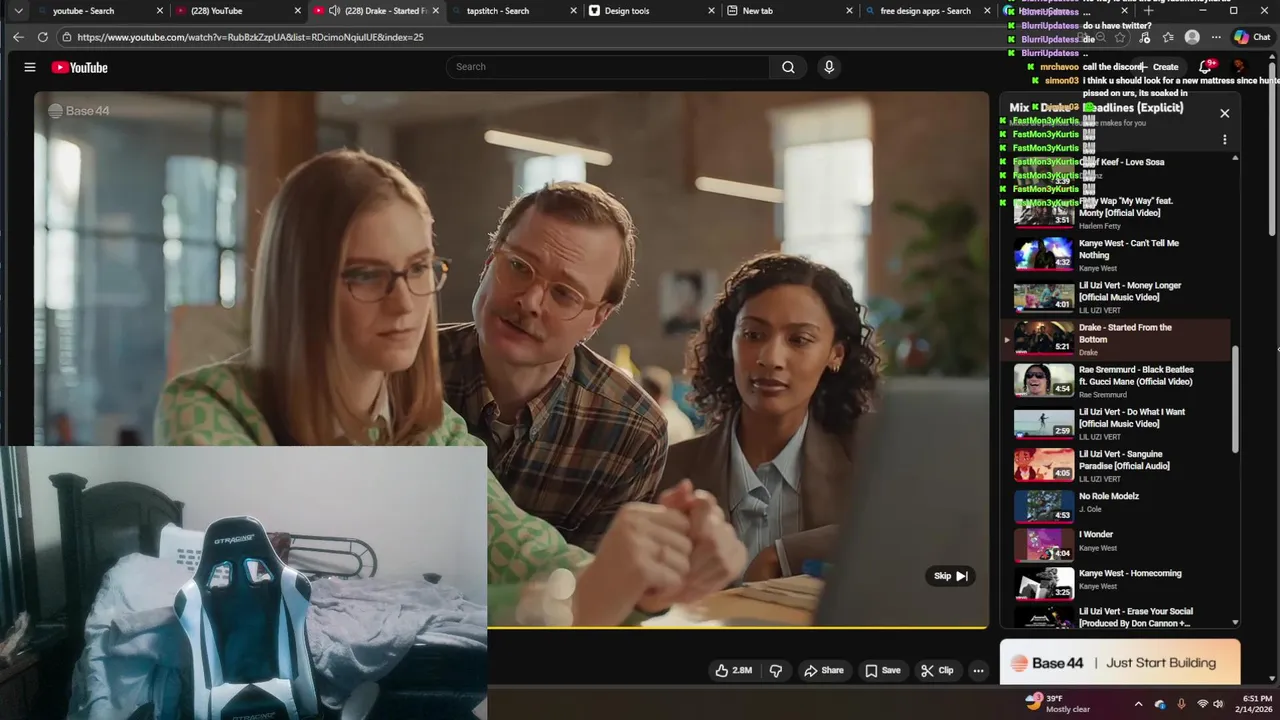Open Windows weather widget
Image resolution: width=1280 pixels, height=720 pixels.
pos(1058,703)
